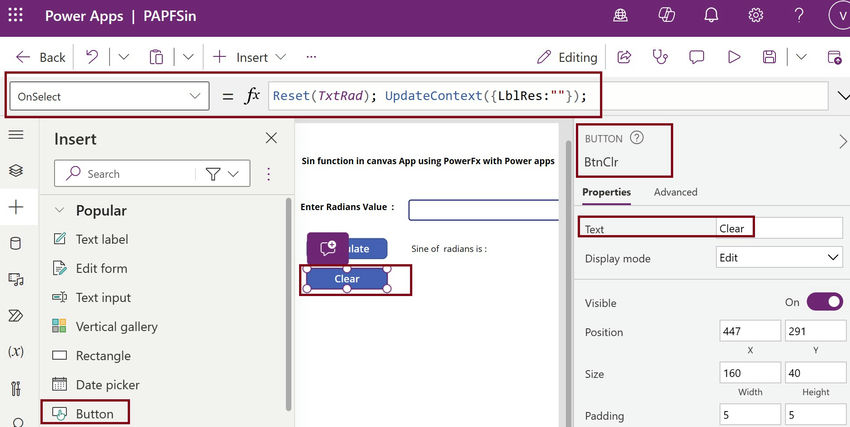Screen dimensions: 850x427
Task: Expand the undo dropdown chevron
Action: [124, 56]
